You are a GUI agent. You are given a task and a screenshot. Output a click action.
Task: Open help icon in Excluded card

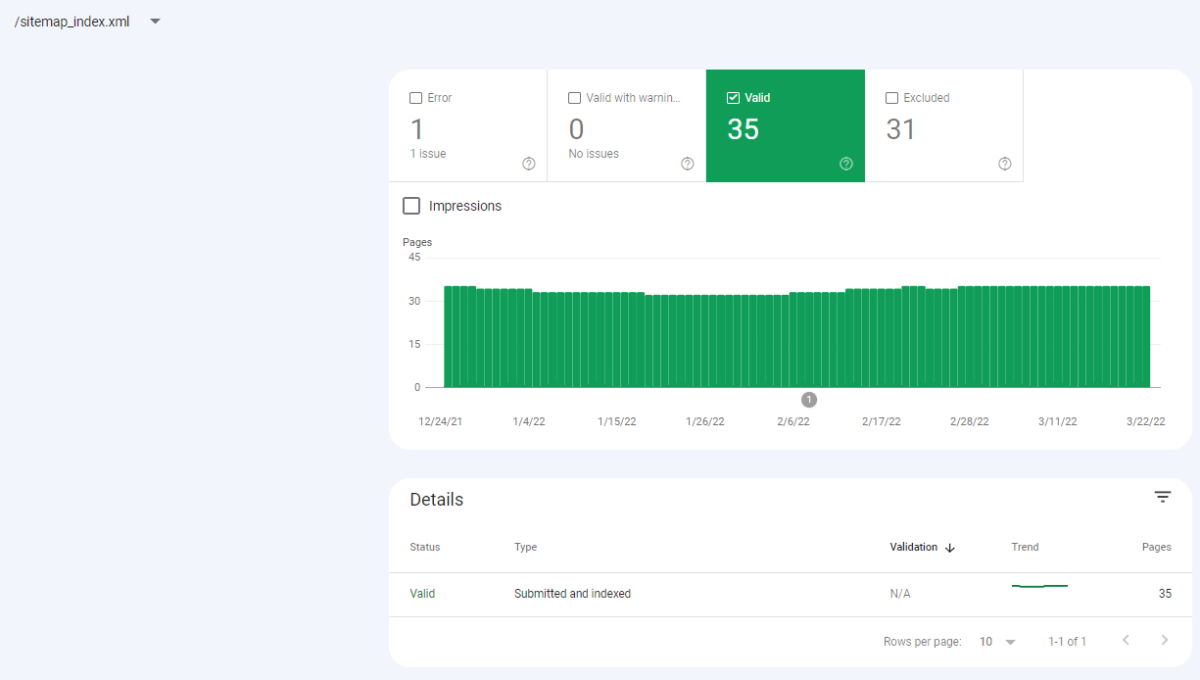click(x=1005, y=164)
